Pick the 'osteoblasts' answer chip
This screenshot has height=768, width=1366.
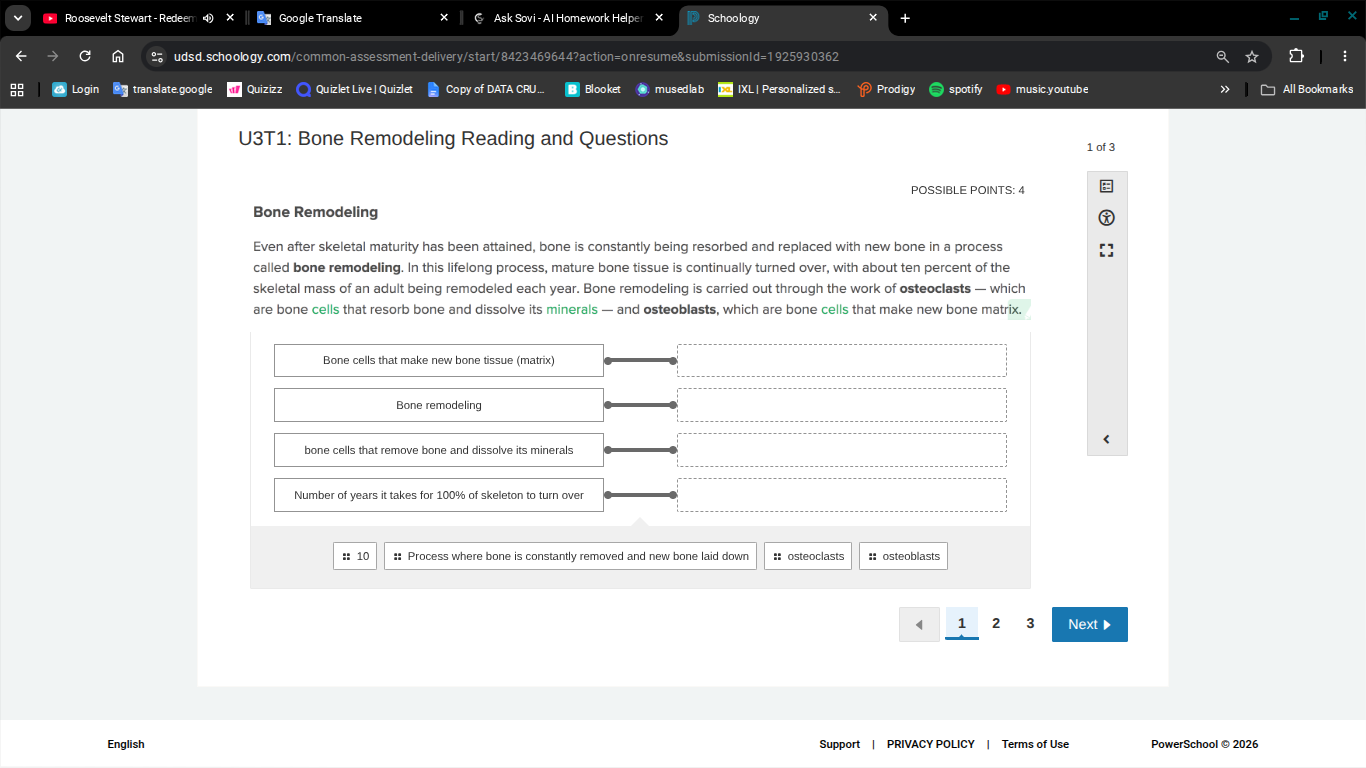coord(903,556)
